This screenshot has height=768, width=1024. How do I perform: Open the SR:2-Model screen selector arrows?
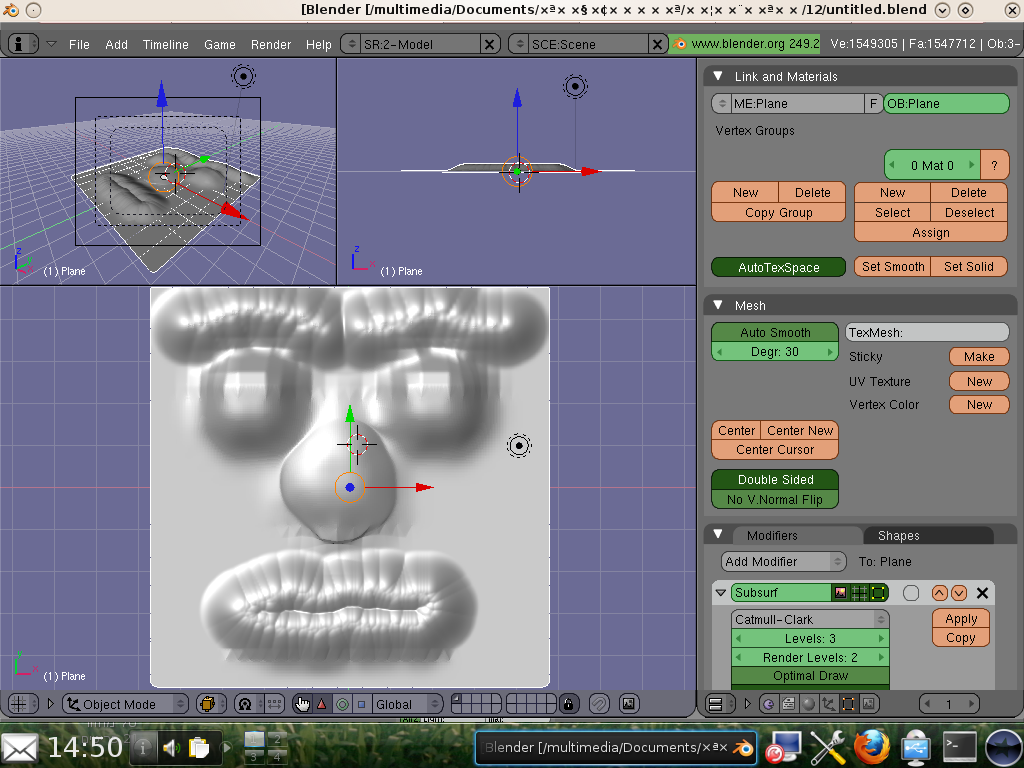tap(352, 44)
